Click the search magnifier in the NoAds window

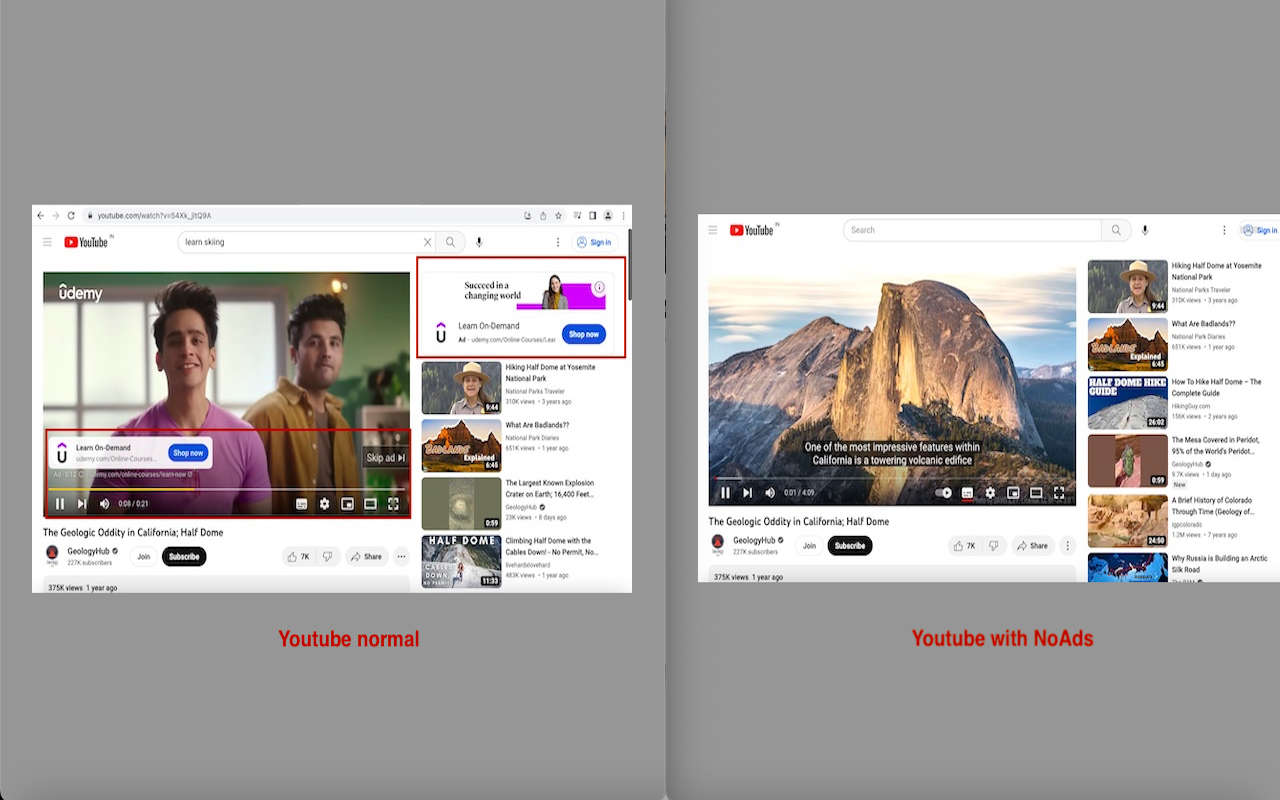tap(1116, 230)
